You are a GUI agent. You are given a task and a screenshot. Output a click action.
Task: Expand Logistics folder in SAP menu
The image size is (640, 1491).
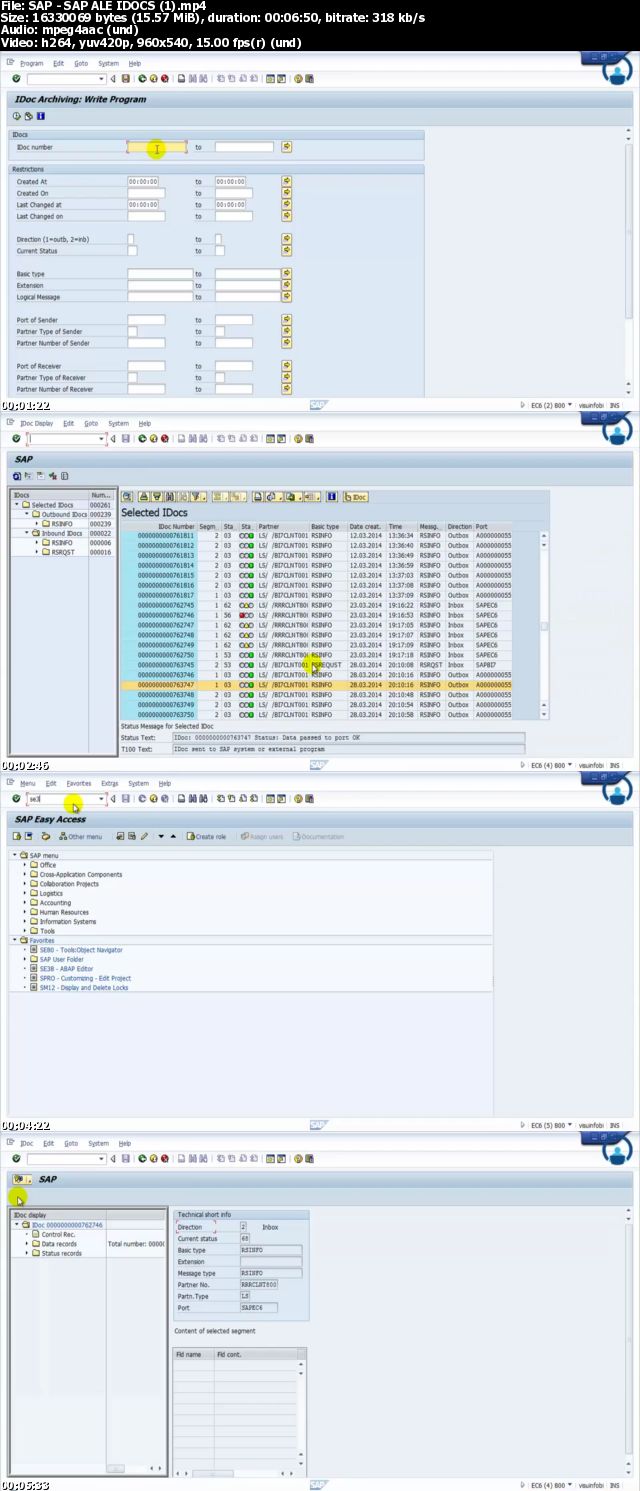(x=25, y=893)
